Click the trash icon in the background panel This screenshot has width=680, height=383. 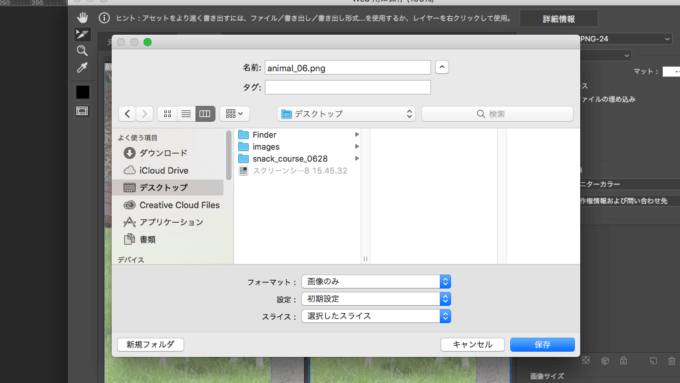671,360
